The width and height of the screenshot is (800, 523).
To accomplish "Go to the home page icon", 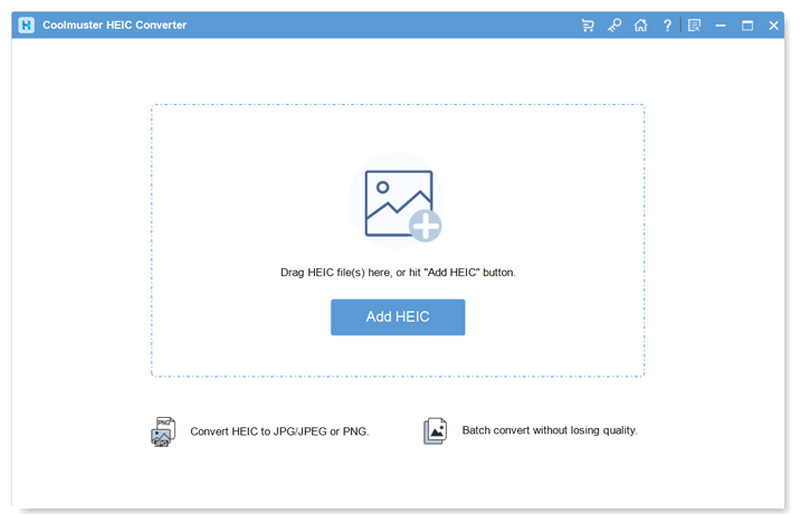I will (641, 25).
